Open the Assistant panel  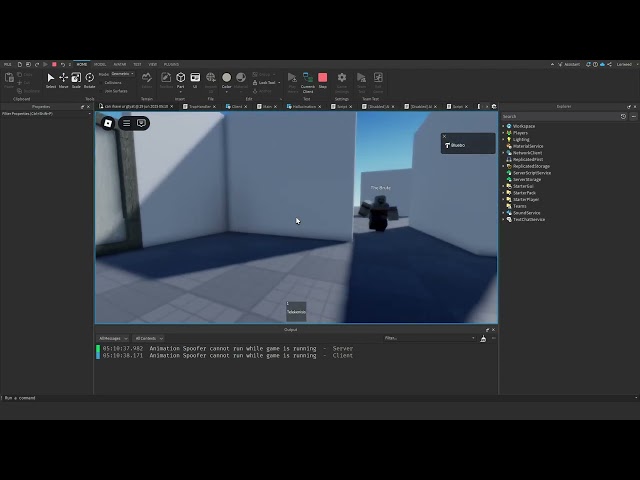click(569, 64)
